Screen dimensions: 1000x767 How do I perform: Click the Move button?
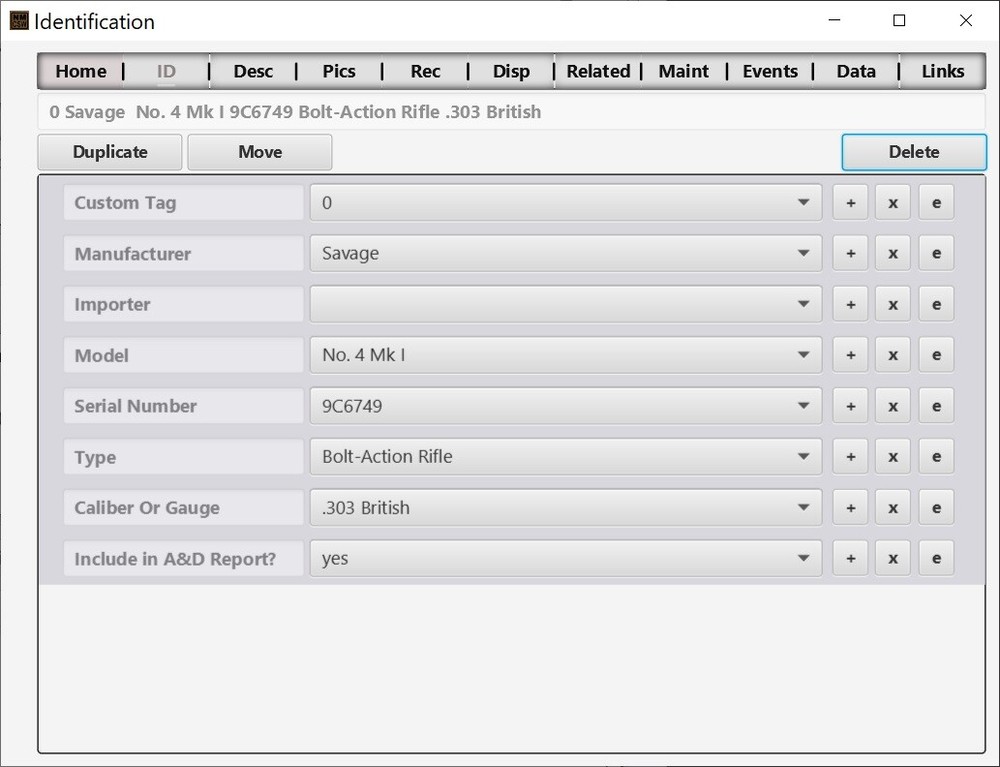click(259, 151)
